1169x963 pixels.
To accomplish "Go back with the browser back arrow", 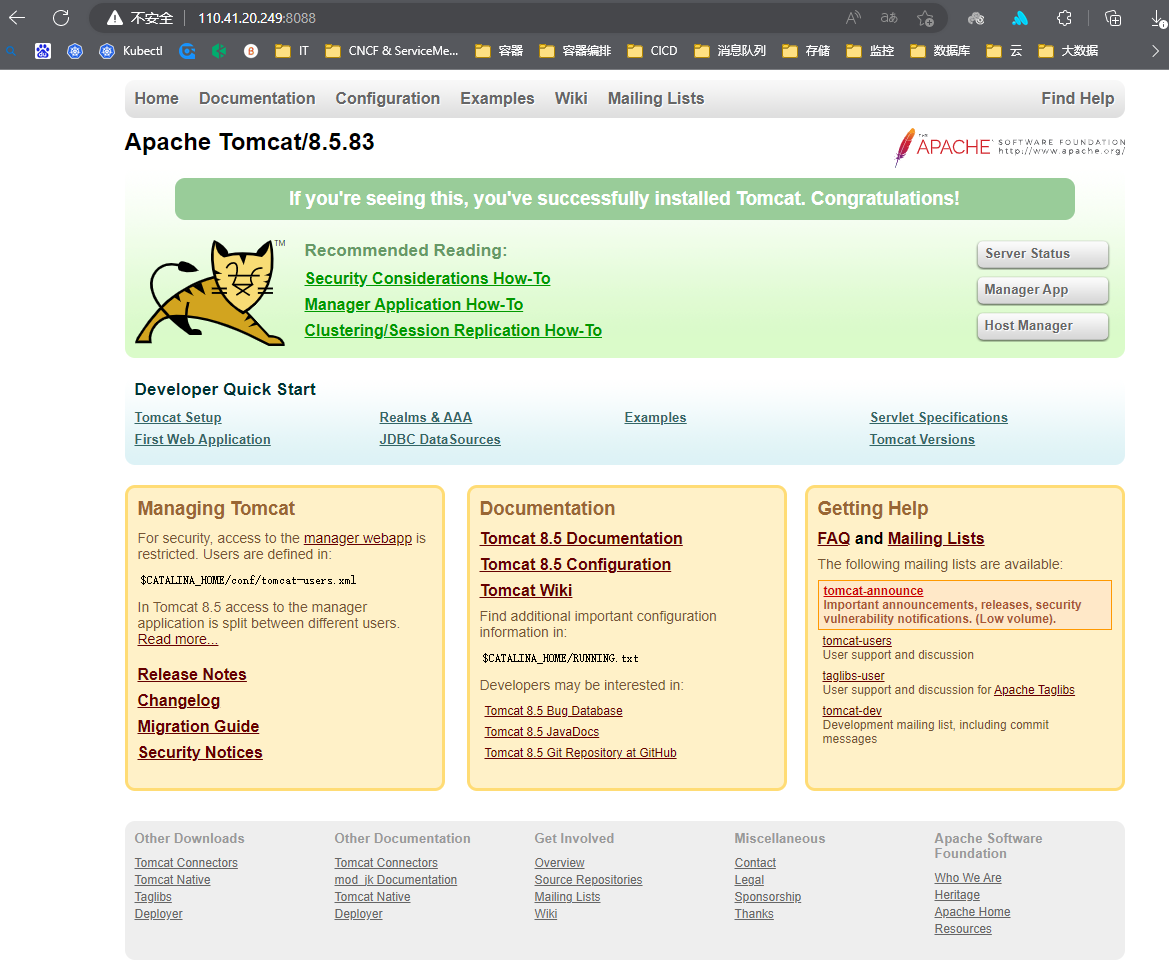I will 16,18.
